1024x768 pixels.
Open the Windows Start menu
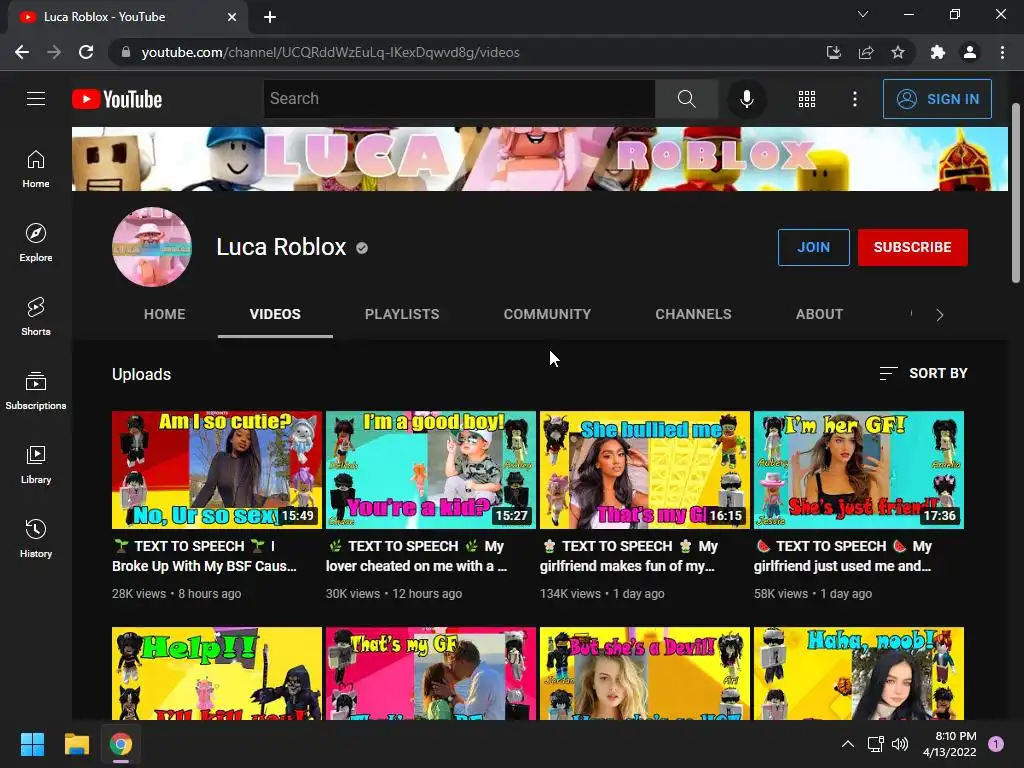pyautogui.click(x=32, y=744)
